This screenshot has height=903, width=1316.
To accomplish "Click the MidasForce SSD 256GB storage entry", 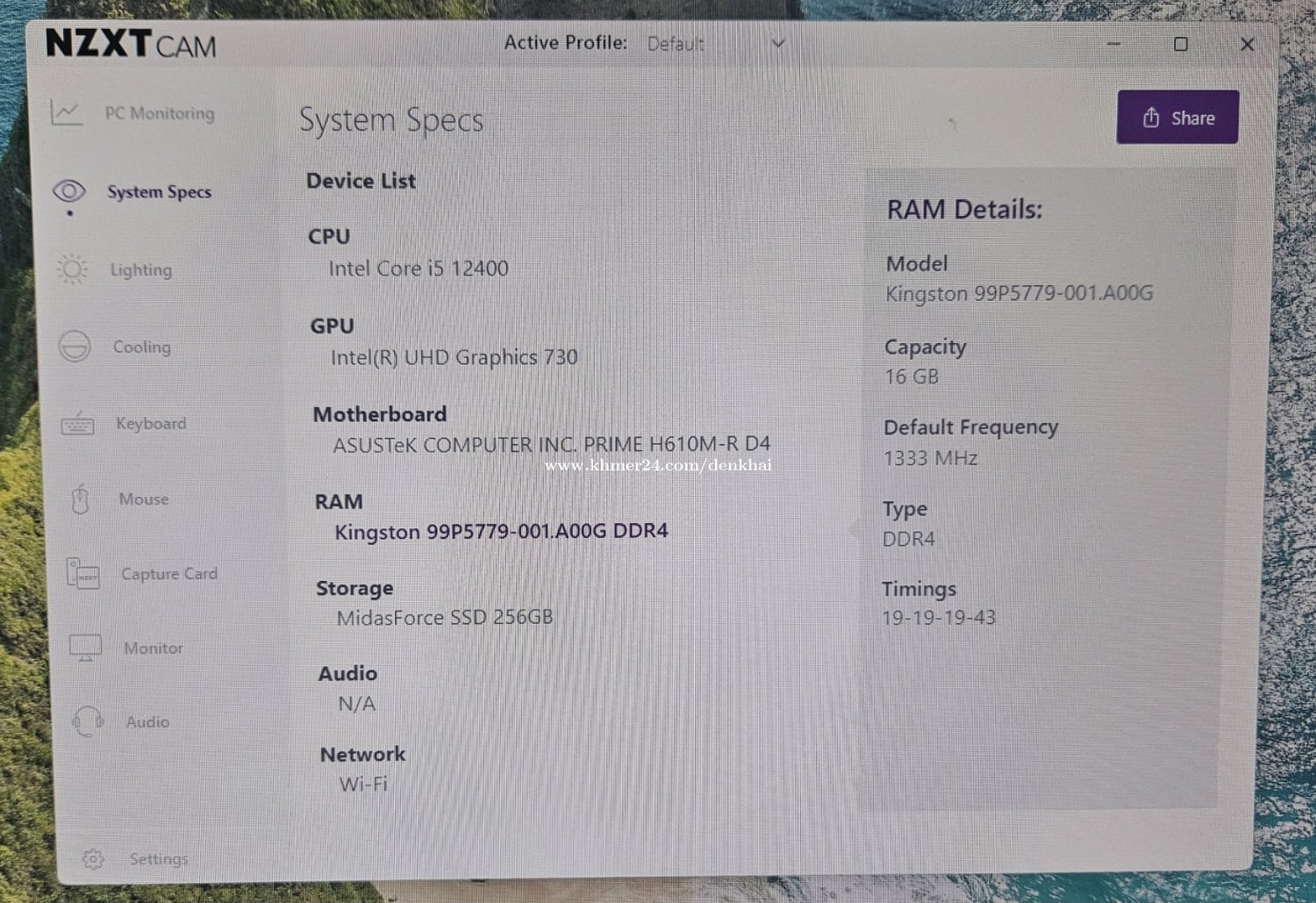I will click(x=445, y=618).
